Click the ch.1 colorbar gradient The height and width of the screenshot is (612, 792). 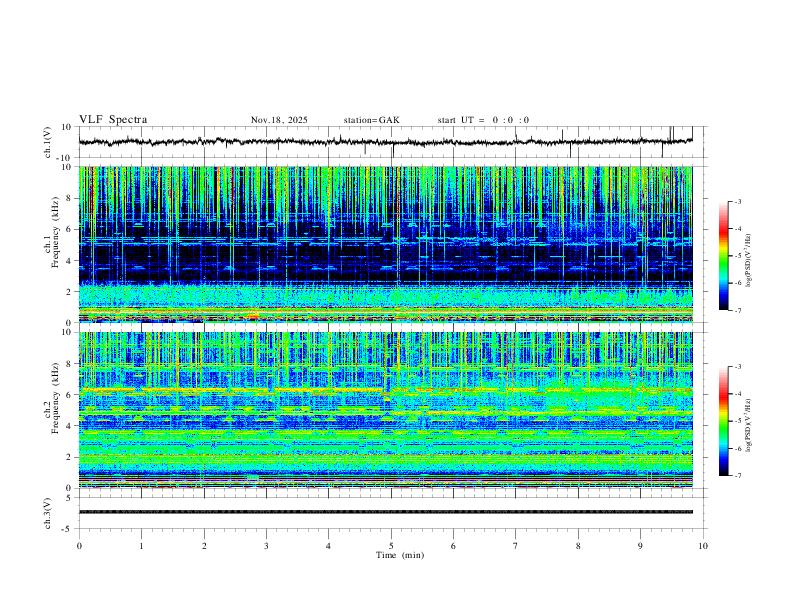[x=724, y=256]
